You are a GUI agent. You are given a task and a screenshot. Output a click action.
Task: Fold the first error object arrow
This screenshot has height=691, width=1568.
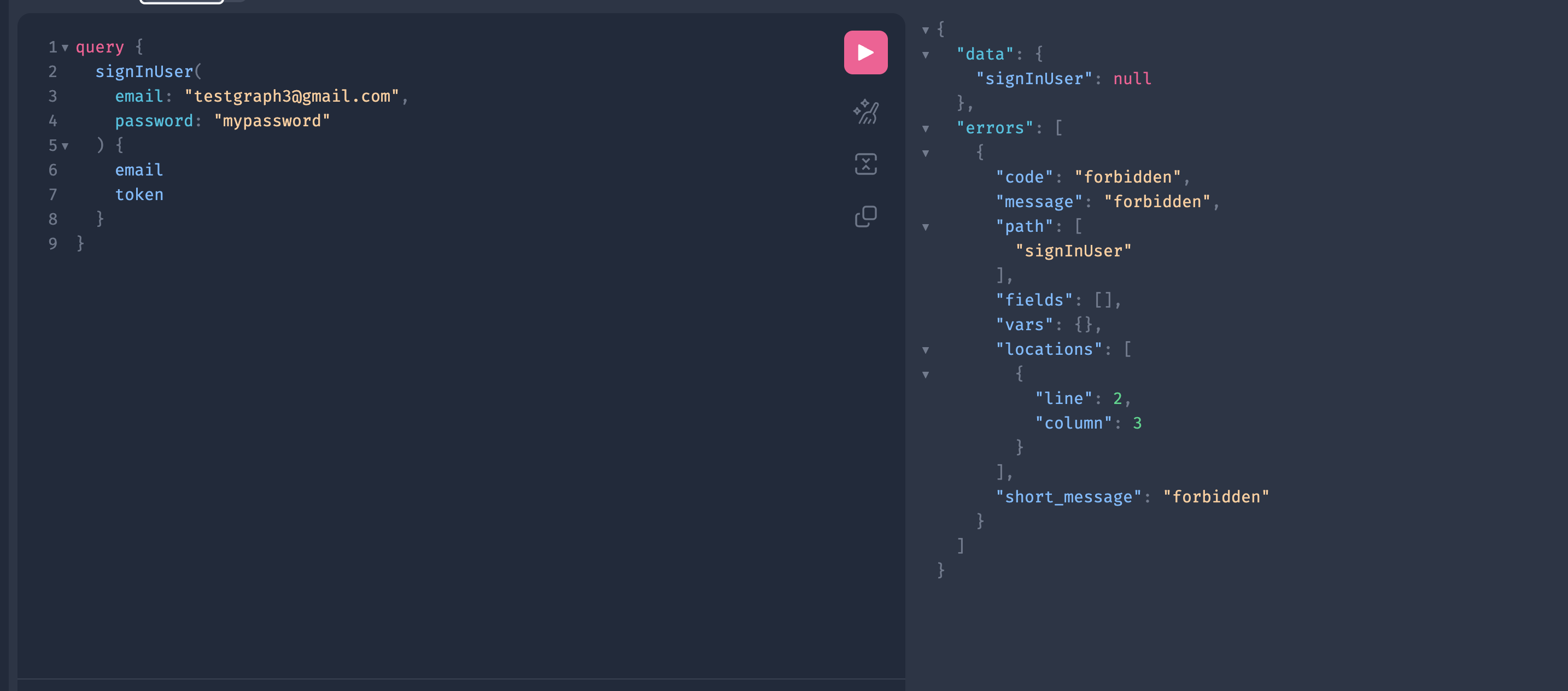pos(925,153)
